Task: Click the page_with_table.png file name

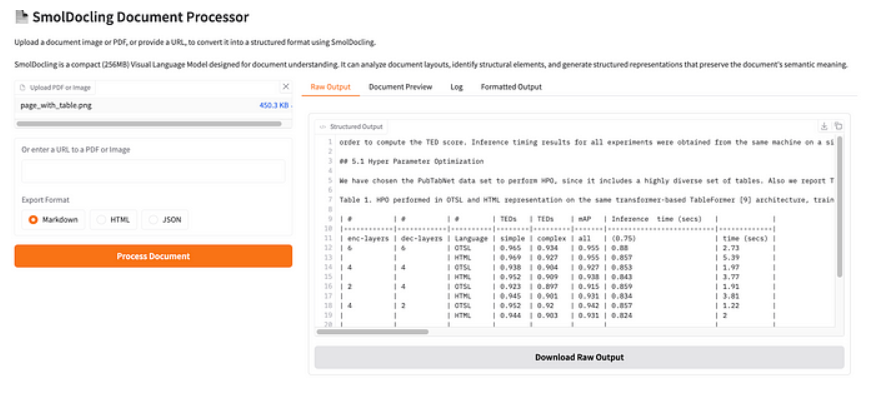Action: tap(56, 105)
